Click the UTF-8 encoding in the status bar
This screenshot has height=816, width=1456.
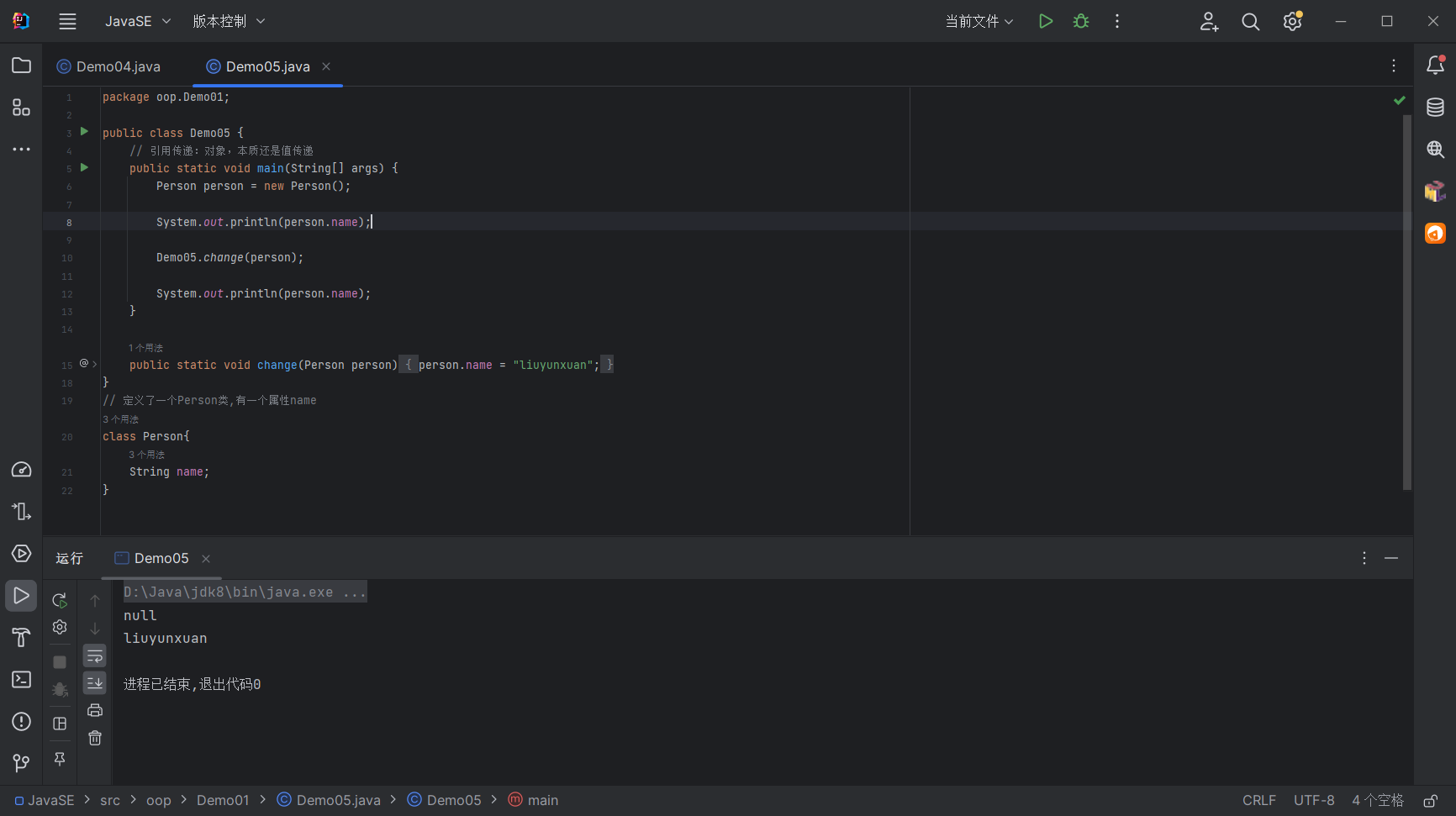1314,801
